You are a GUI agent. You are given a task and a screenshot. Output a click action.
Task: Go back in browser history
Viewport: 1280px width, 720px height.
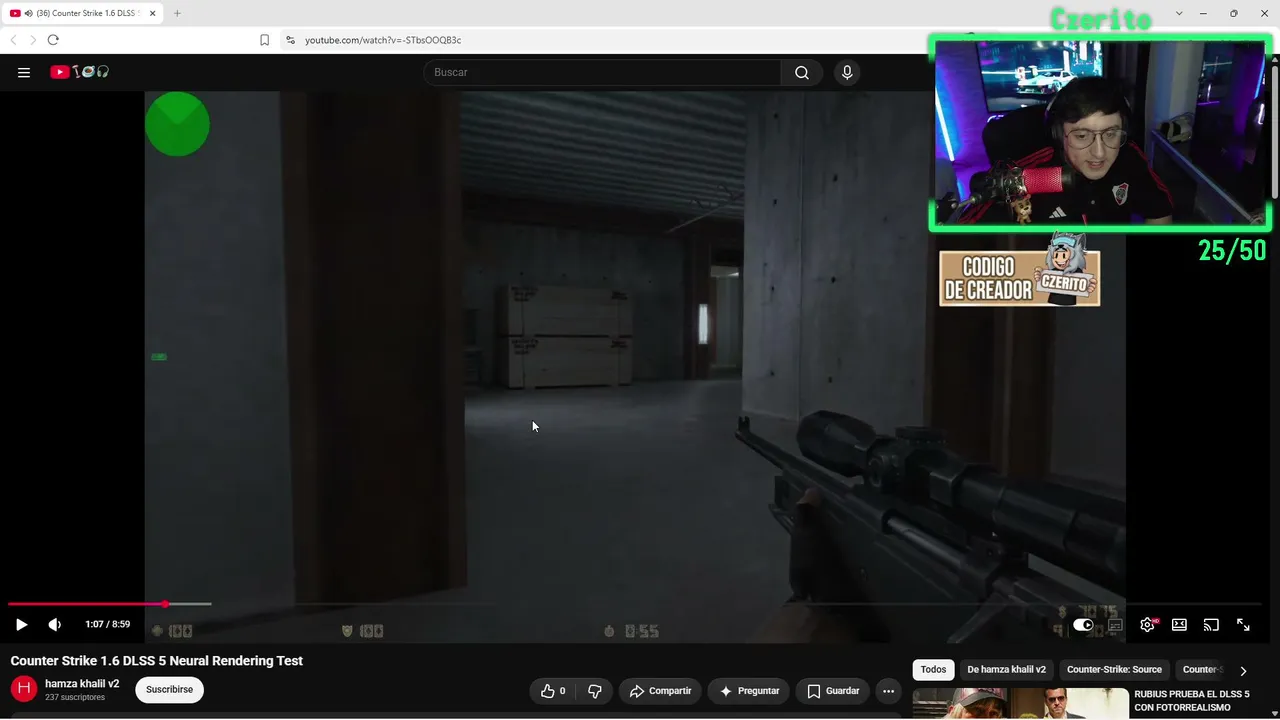tap(13, 40)
